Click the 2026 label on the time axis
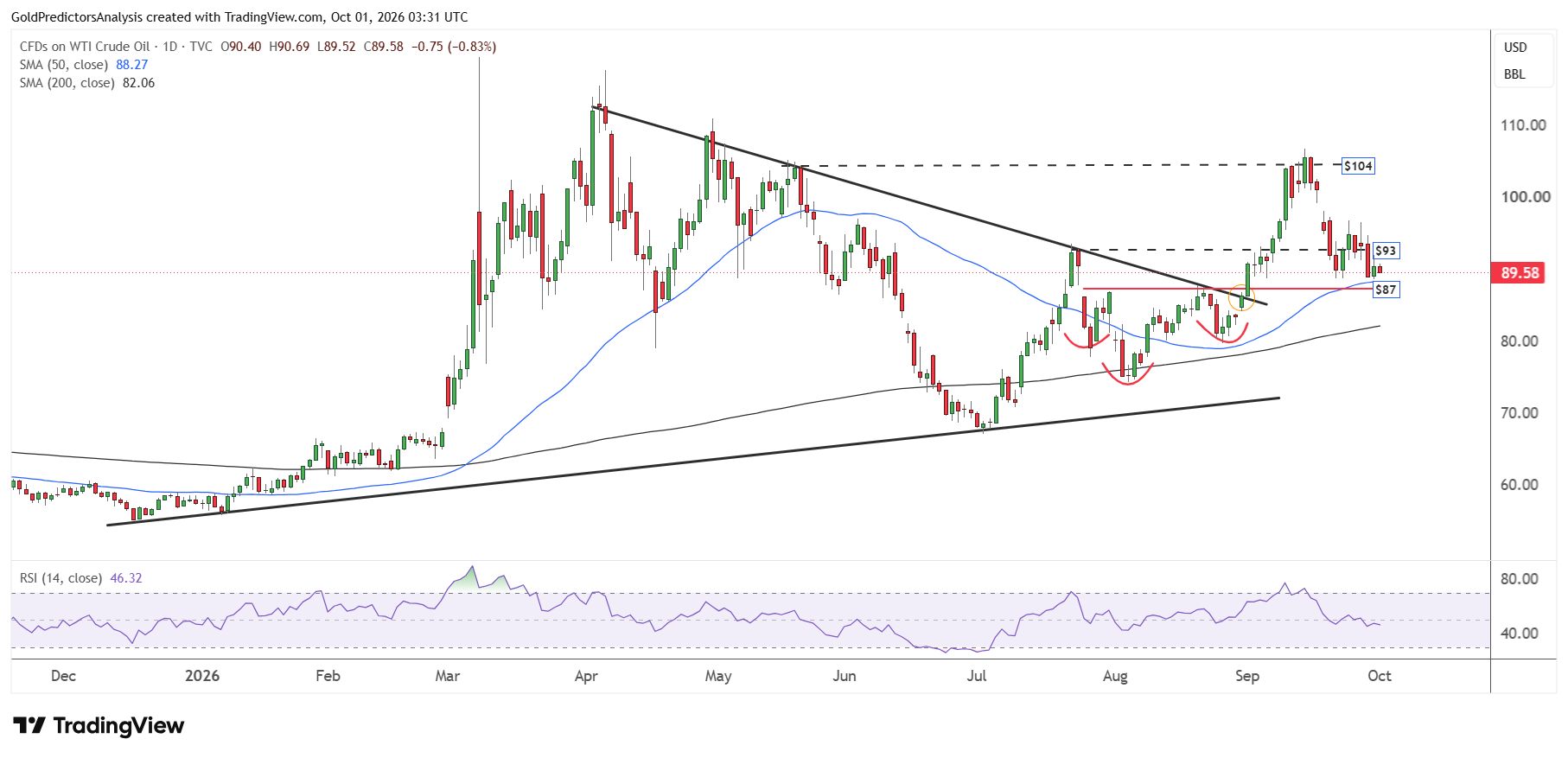The image size is (1568, 758). click(x=202, y=676)
